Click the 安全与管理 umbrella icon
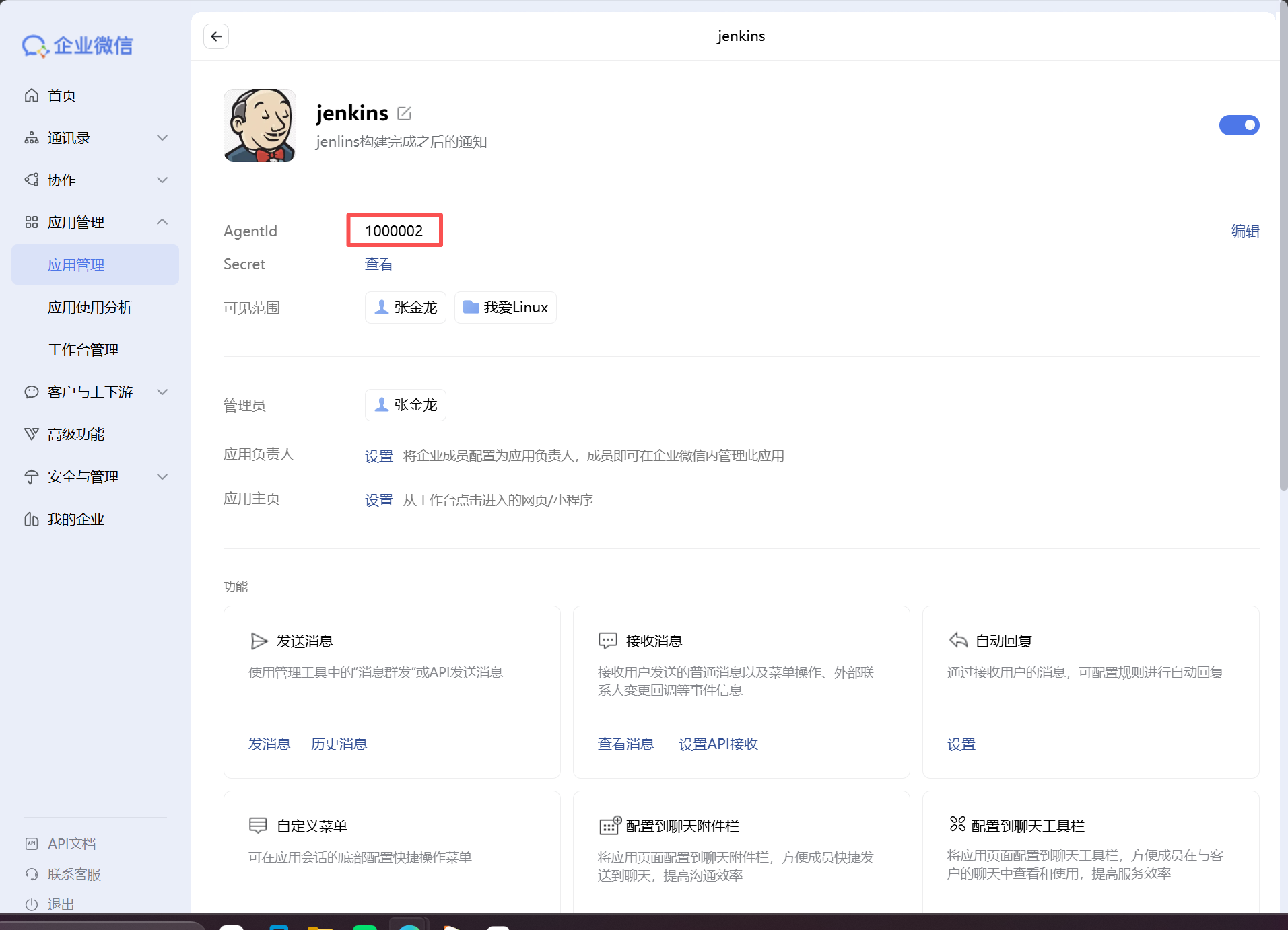Image resolution: width=1288 pixels, height=930 pixels. tap(32, 476)
